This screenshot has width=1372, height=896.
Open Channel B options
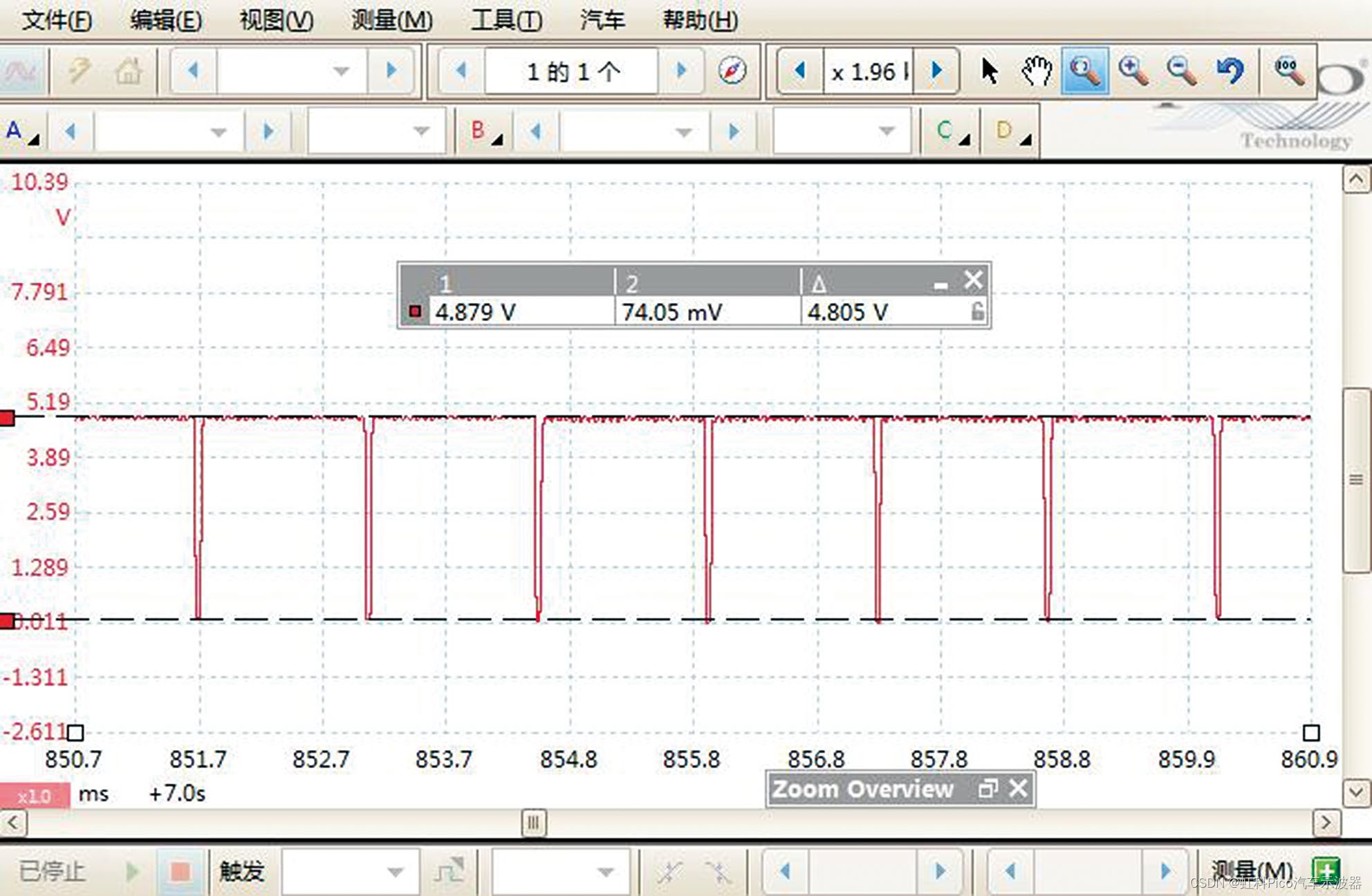(485, 131)
